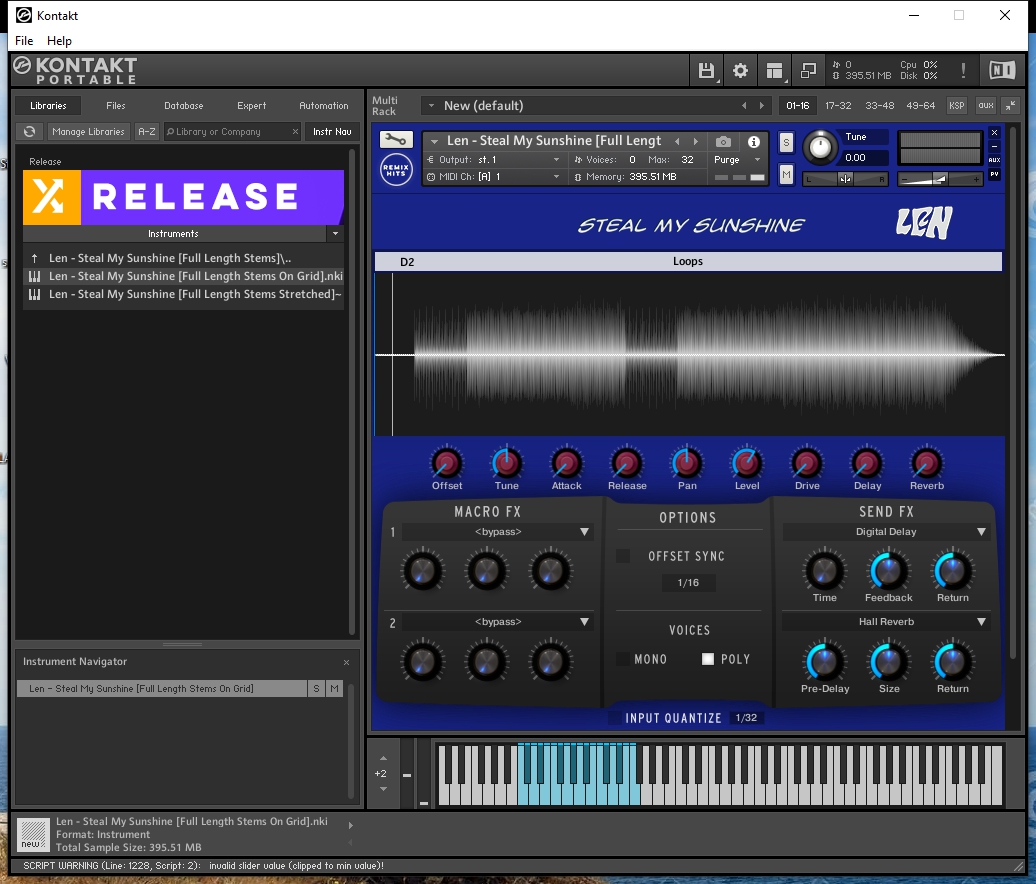Expand the file info arrow in the status area
This screenshot has height=884, width=1036.
[x=350, y=825]
